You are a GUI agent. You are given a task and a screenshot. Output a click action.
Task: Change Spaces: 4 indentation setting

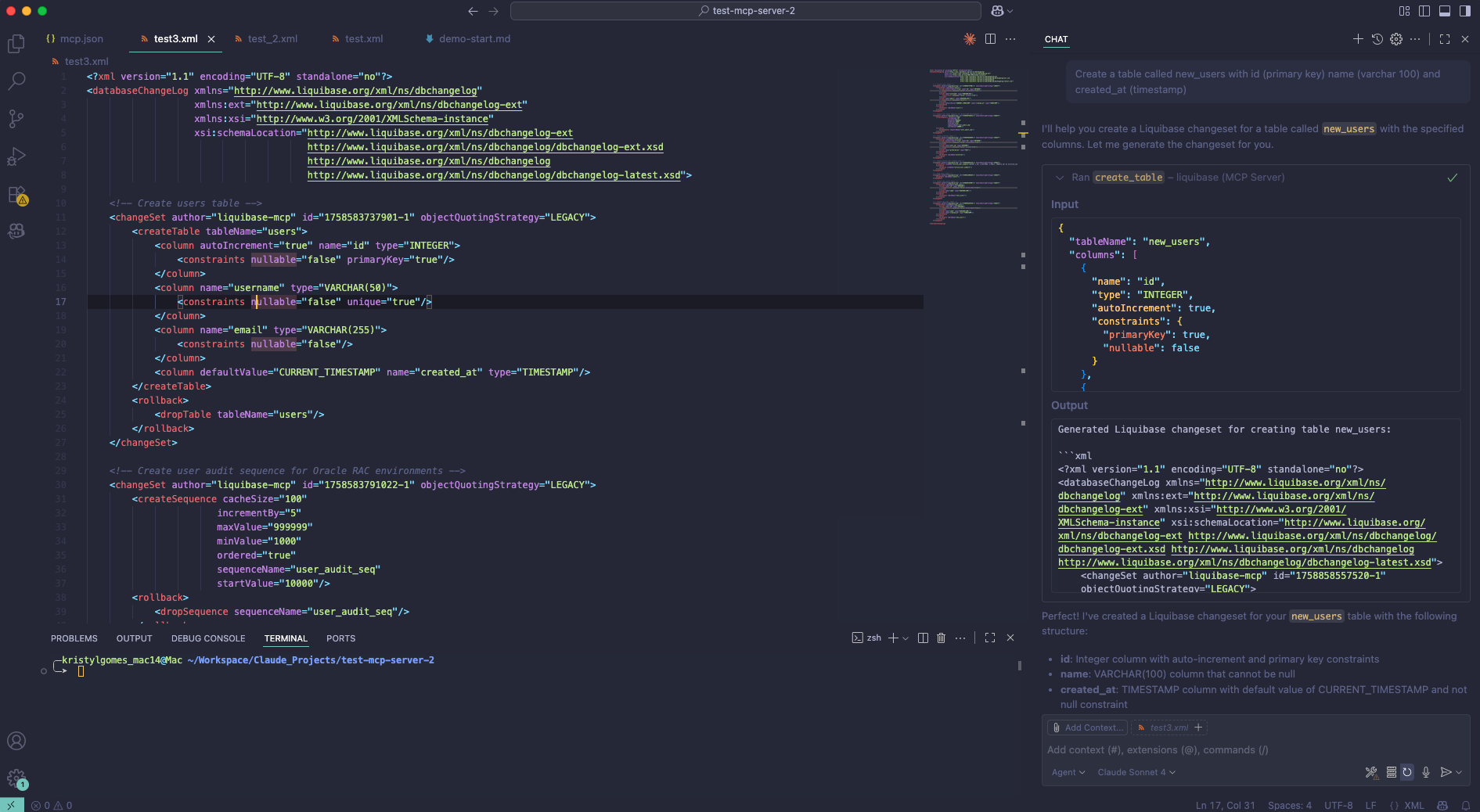1290,806
